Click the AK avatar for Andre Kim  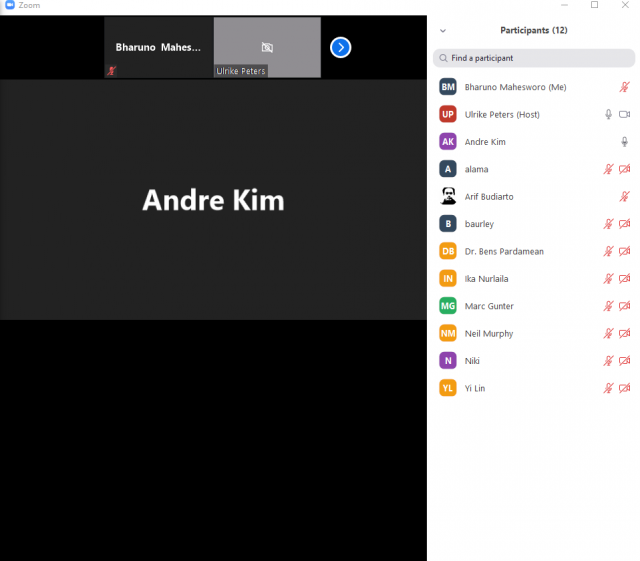click(448, 141)
